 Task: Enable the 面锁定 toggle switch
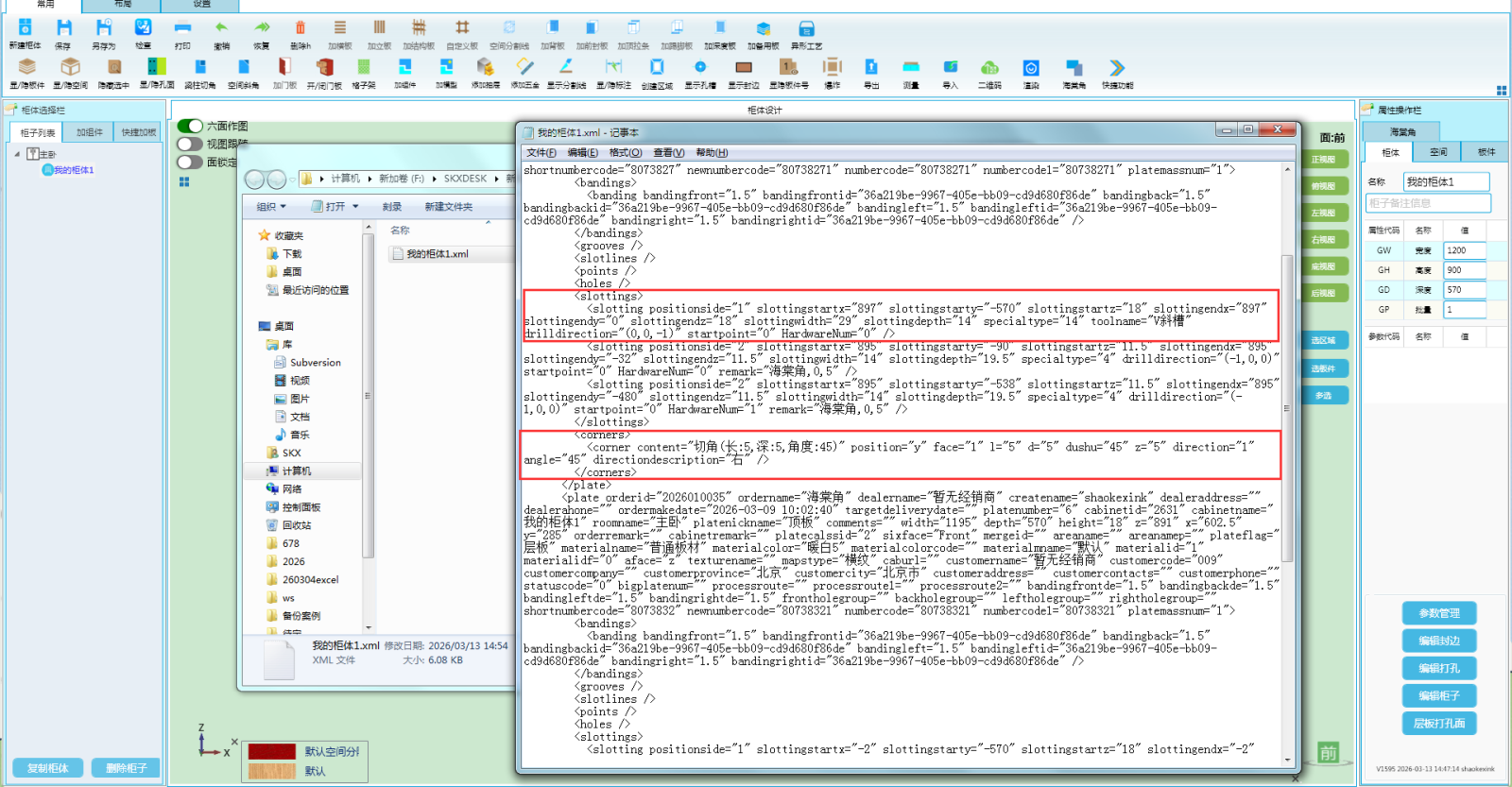point(190,162)
